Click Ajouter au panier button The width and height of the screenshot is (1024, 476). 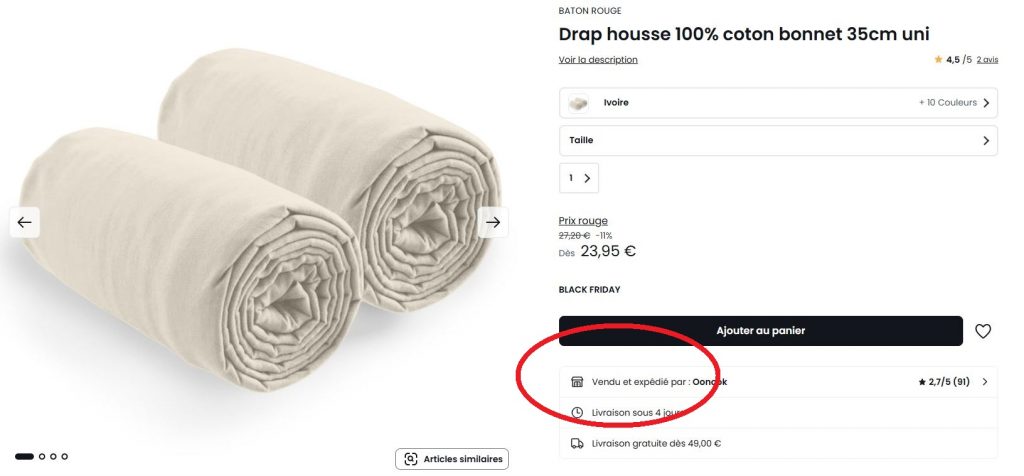760,331
